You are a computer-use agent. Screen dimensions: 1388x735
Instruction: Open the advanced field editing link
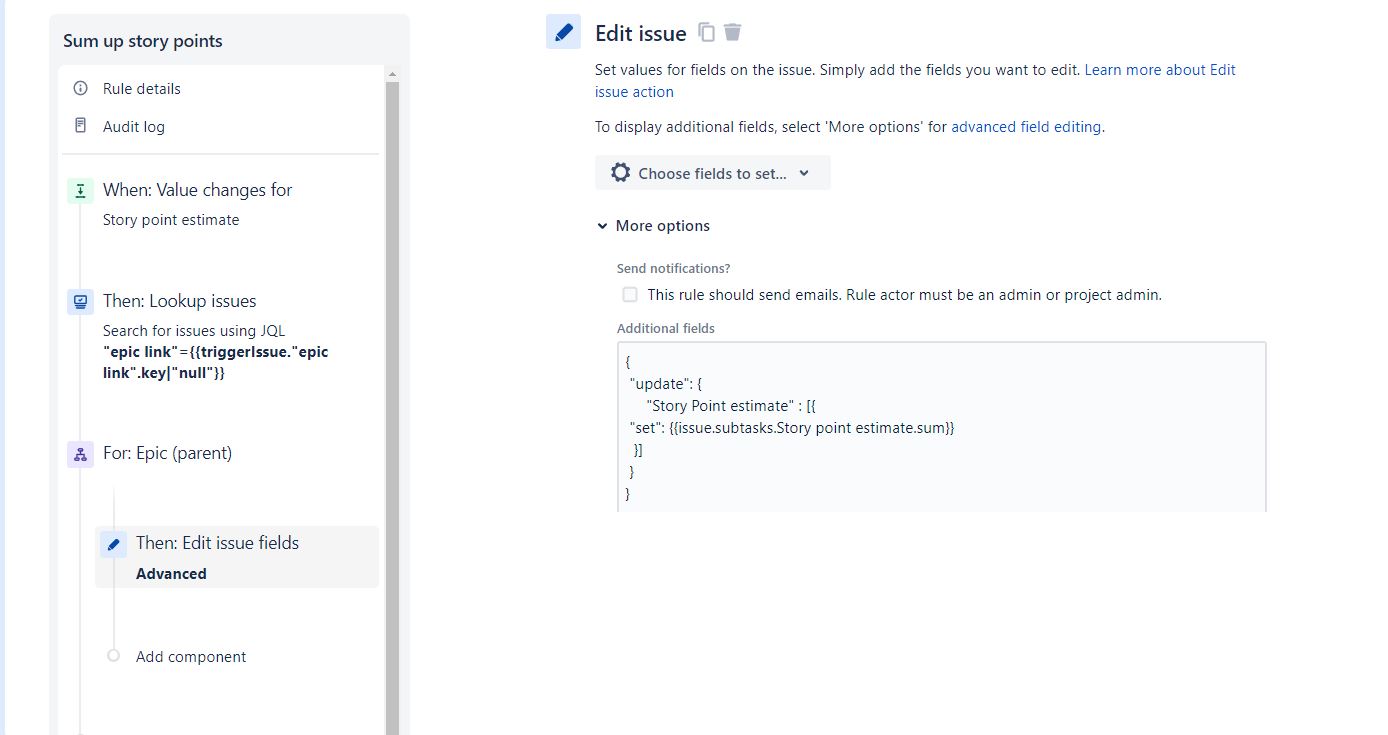coord(1026,127)
